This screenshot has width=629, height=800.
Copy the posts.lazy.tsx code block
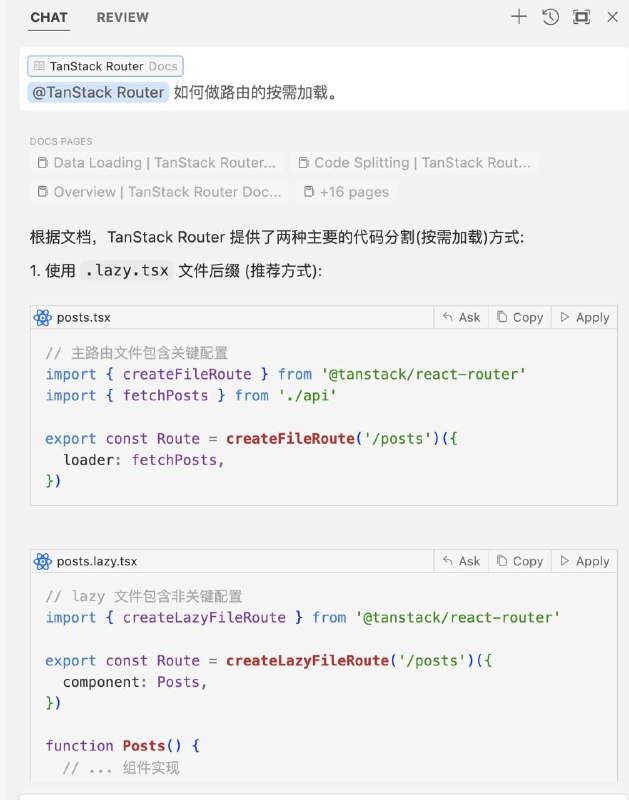[520, 561]
